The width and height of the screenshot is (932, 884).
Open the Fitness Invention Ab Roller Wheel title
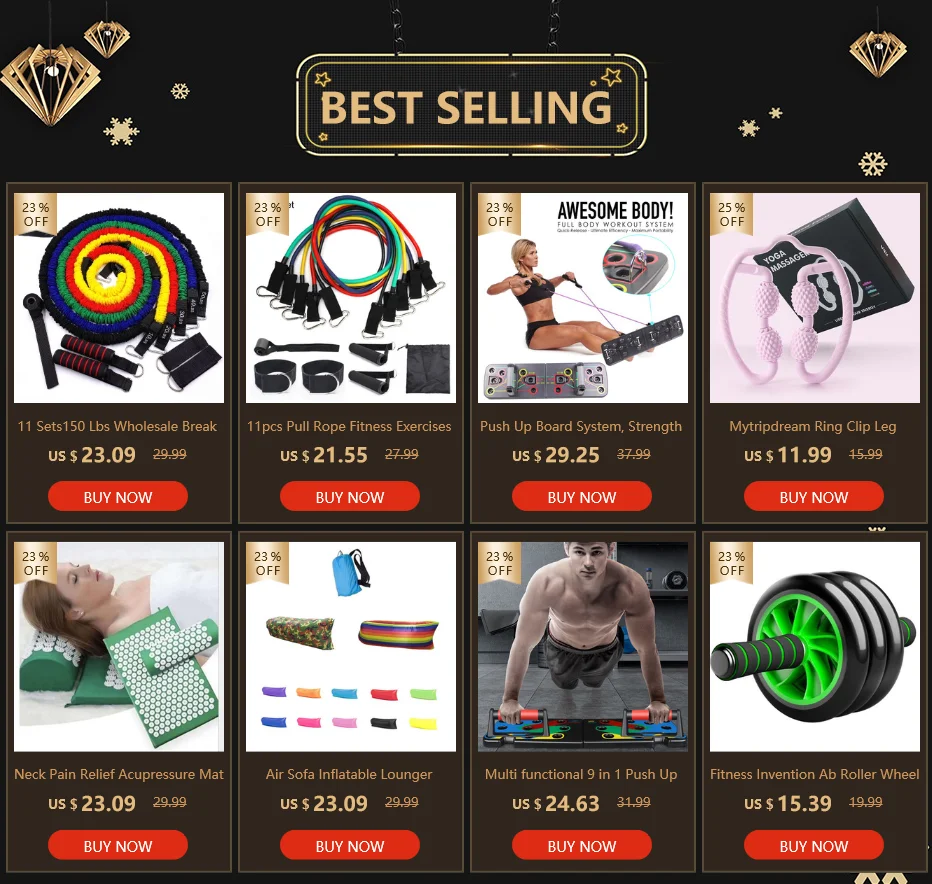pos(814,775)
